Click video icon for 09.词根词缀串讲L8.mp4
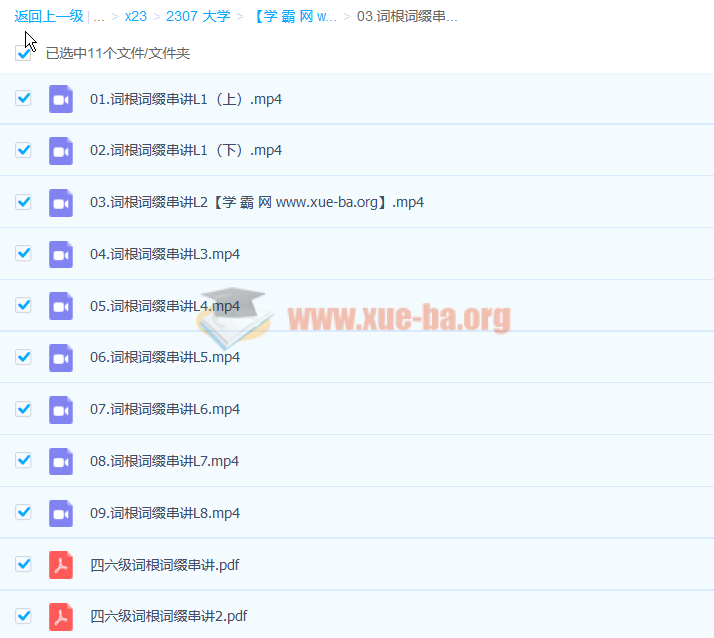The height and width of the screenshot is (638, 714). 61,513
